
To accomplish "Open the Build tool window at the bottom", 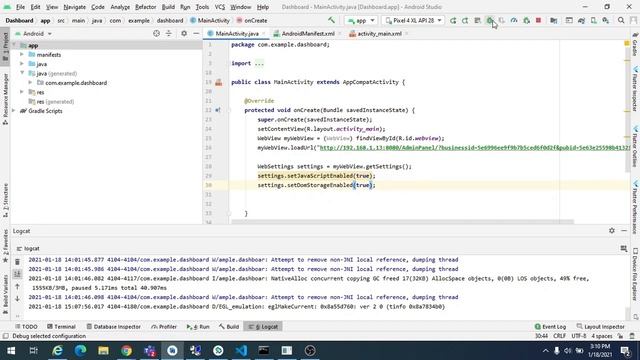I will point(229,327).
